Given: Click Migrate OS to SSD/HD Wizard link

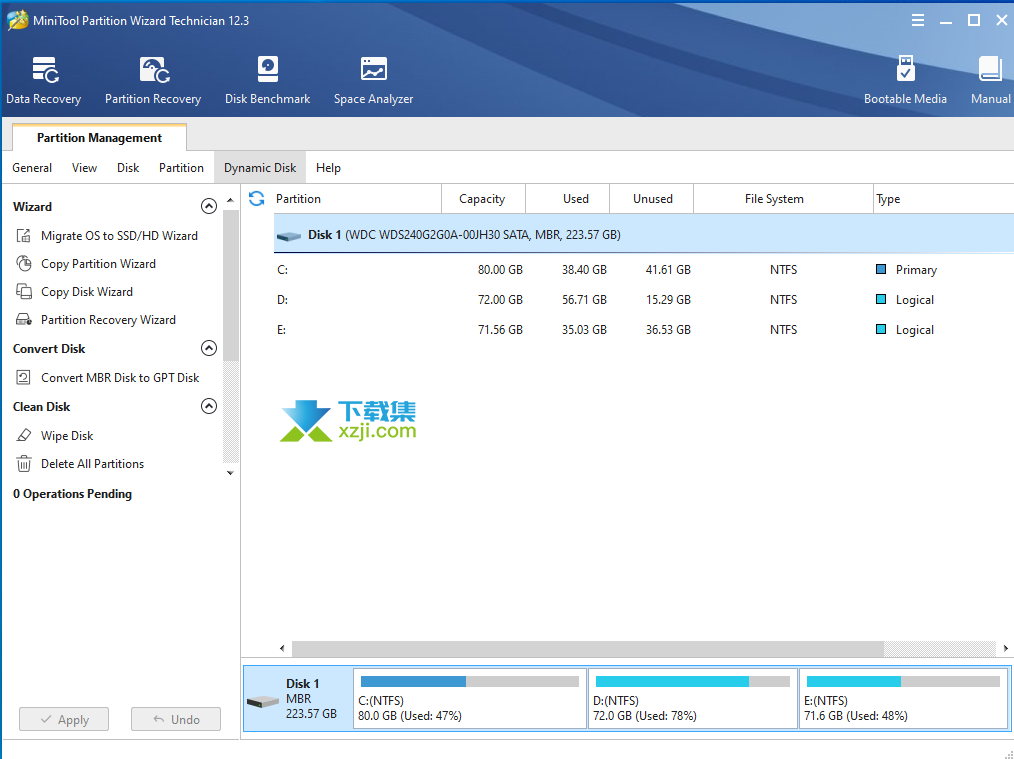Looking at the screenshot, I should point(119,236).
